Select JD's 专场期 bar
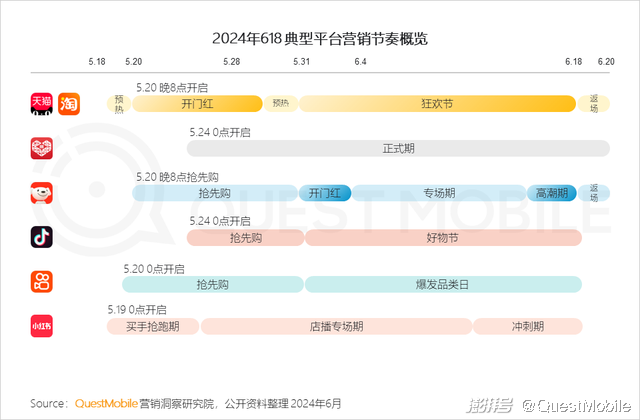Viewport: 640px width, 420px height. click(x=439, y=193)
